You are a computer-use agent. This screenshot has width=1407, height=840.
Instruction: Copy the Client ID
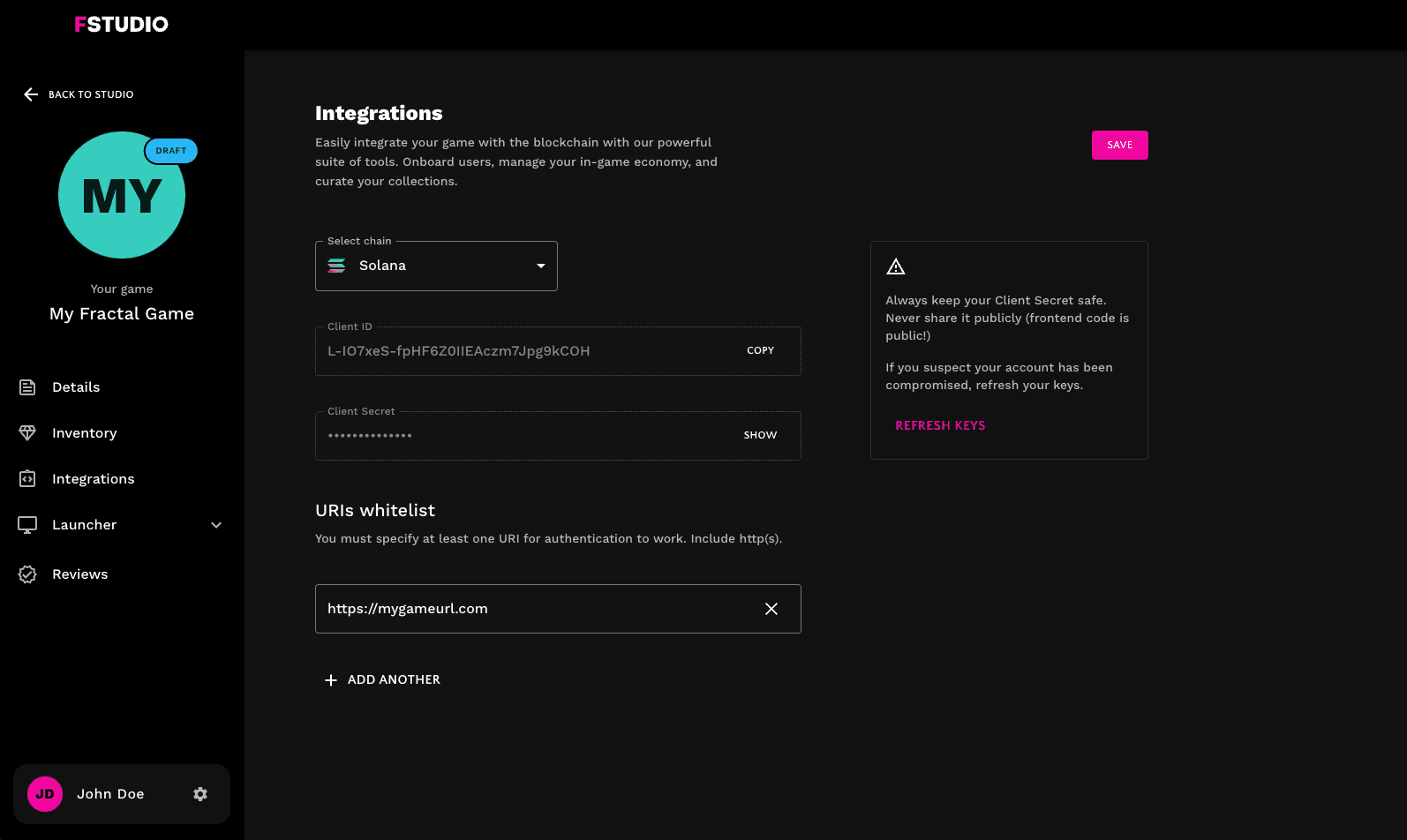[x=760, y=350]
